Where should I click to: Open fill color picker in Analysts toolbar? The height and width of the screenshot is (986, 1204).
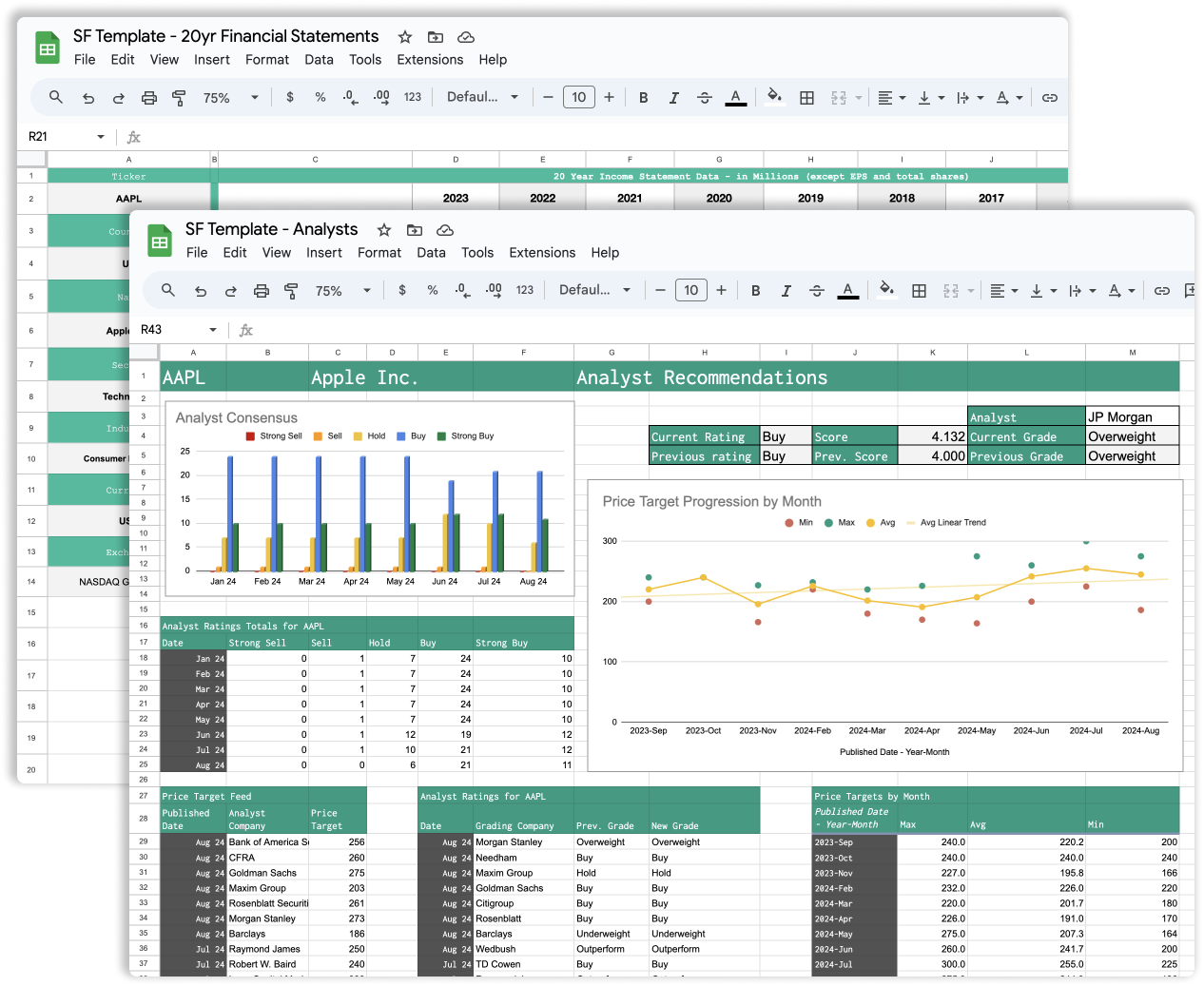pyautogui.click(x=885, y=289)
